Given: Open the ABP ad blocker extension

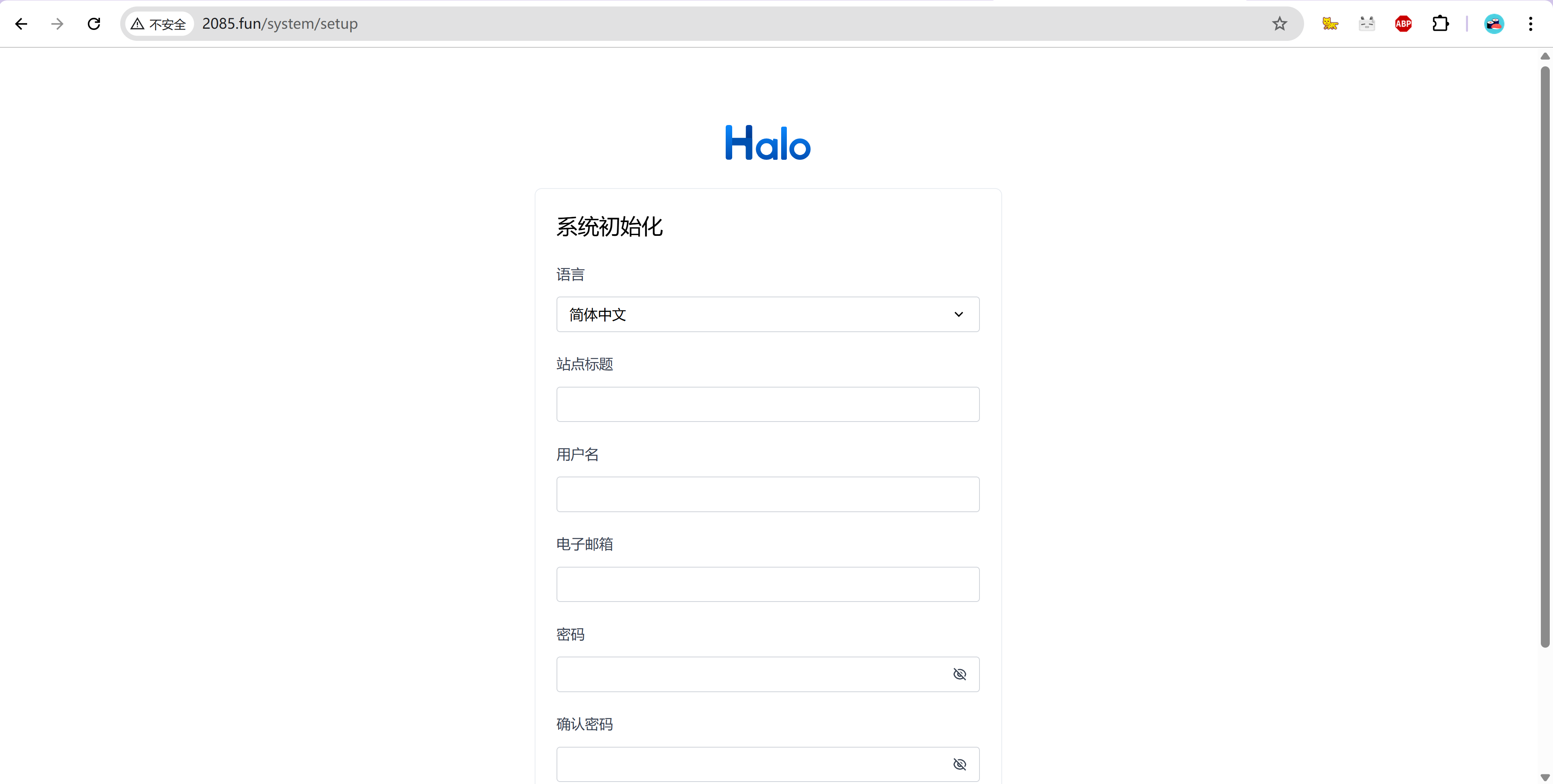Looking at the screenshot, I should pyautogui.click(x=1404, y=23).
